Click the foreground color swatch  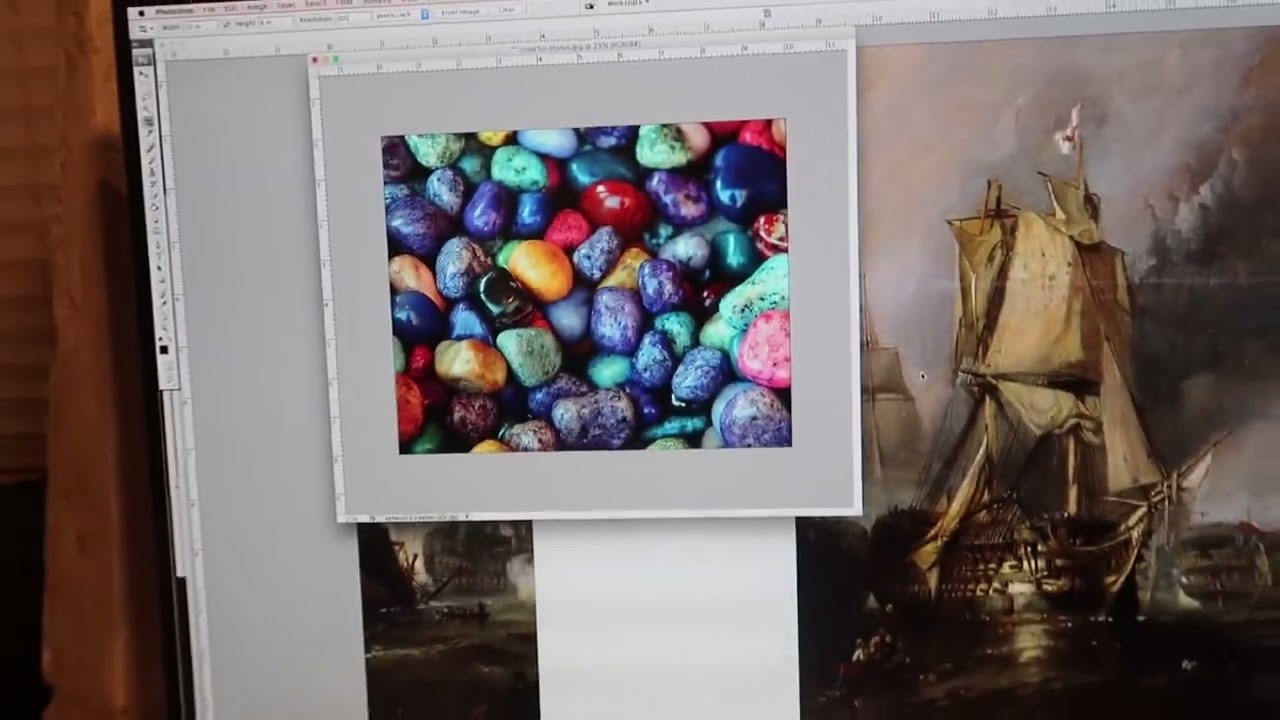tap(163, 349)
